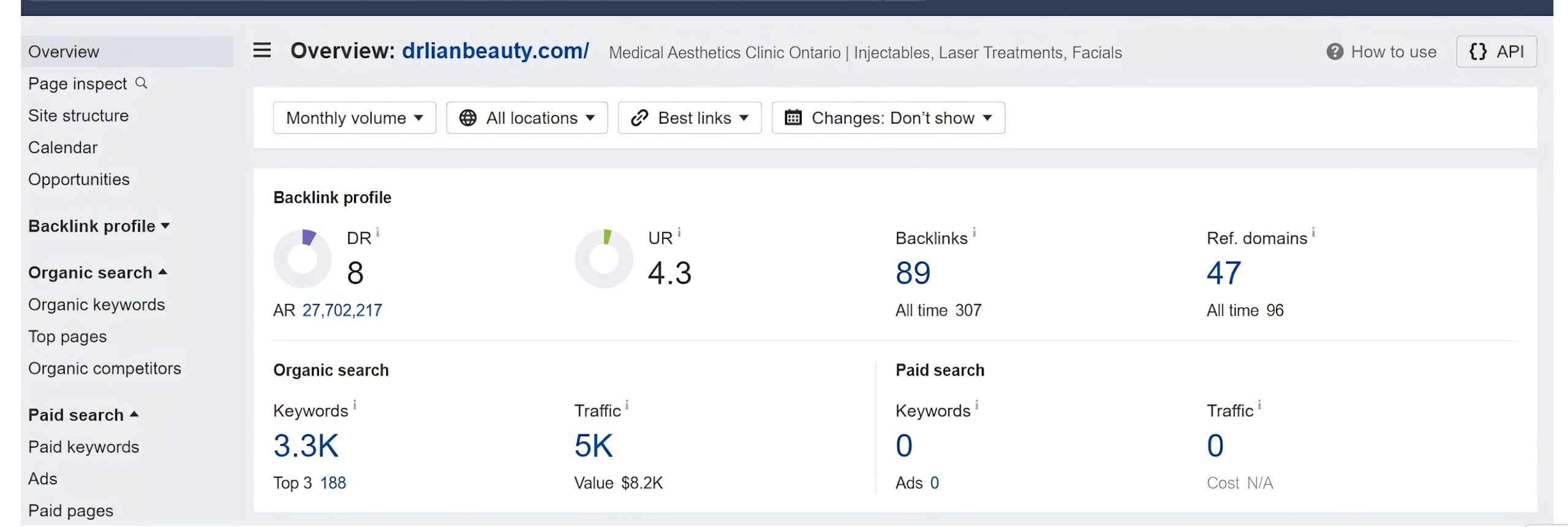
Task: Click the DR info icon
Action: 378,232
